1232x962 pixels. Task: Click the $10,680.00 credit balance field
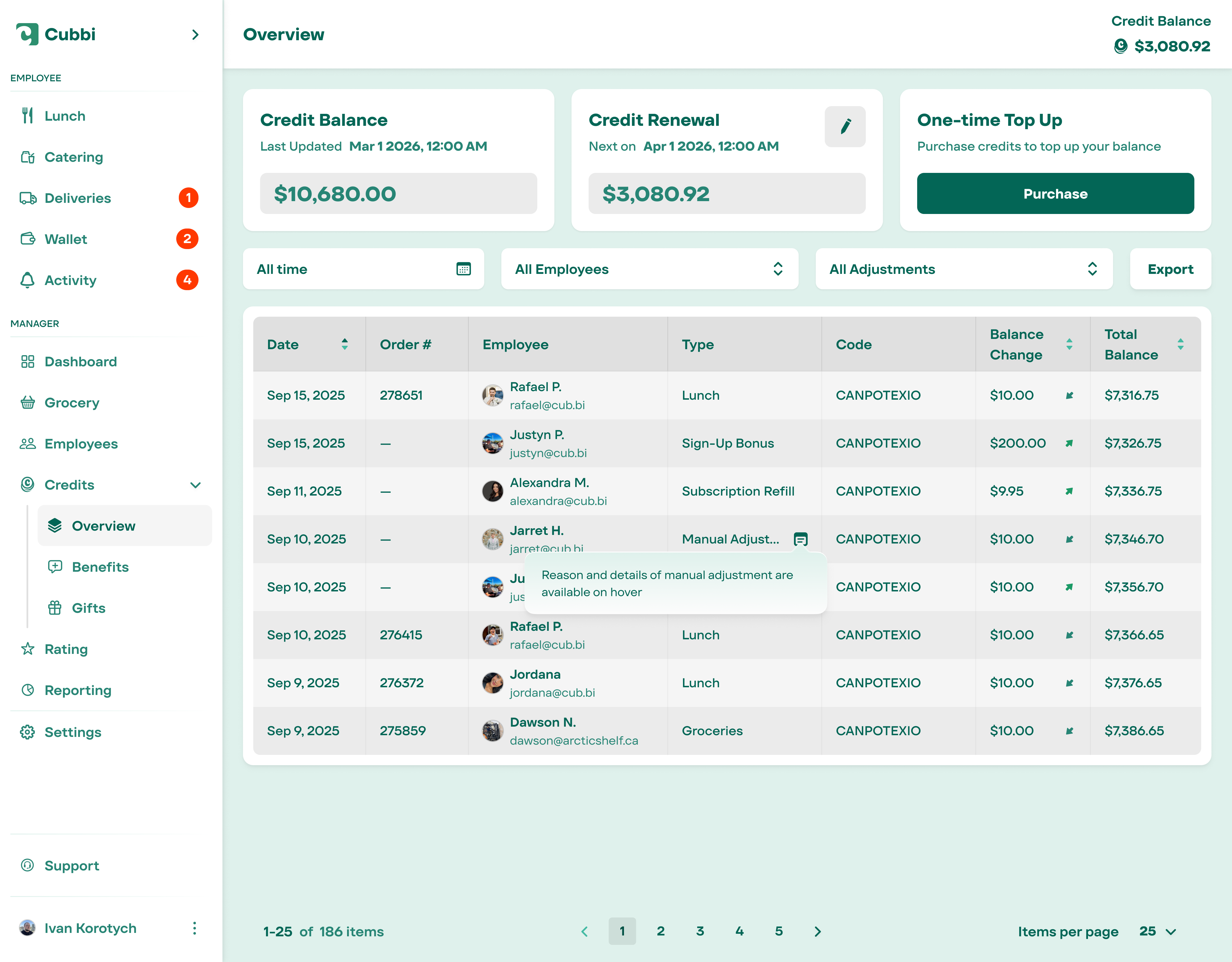tap(398, 193)
